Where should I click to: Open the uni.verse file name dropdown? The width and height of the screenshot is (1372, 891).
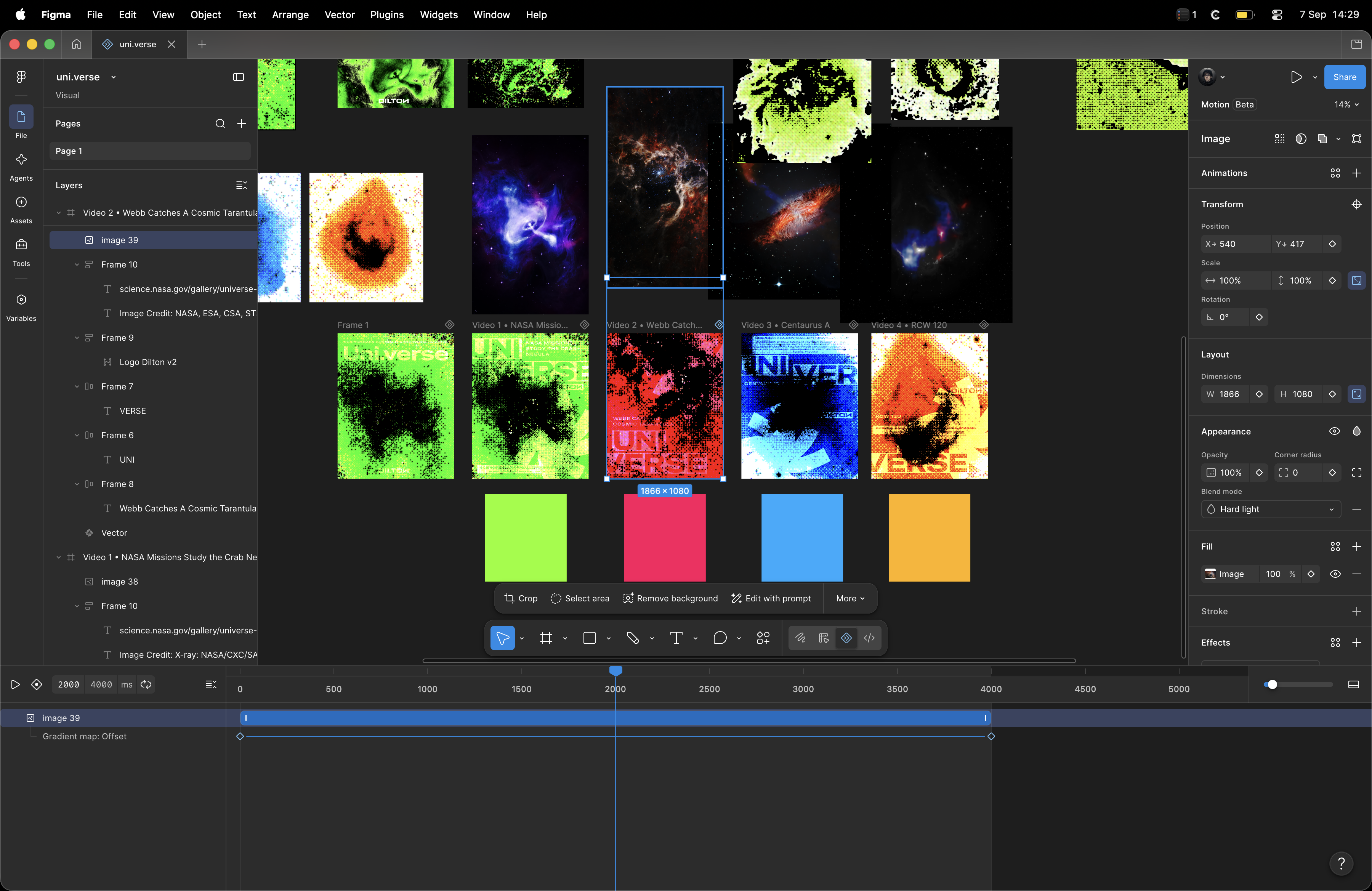114,77
